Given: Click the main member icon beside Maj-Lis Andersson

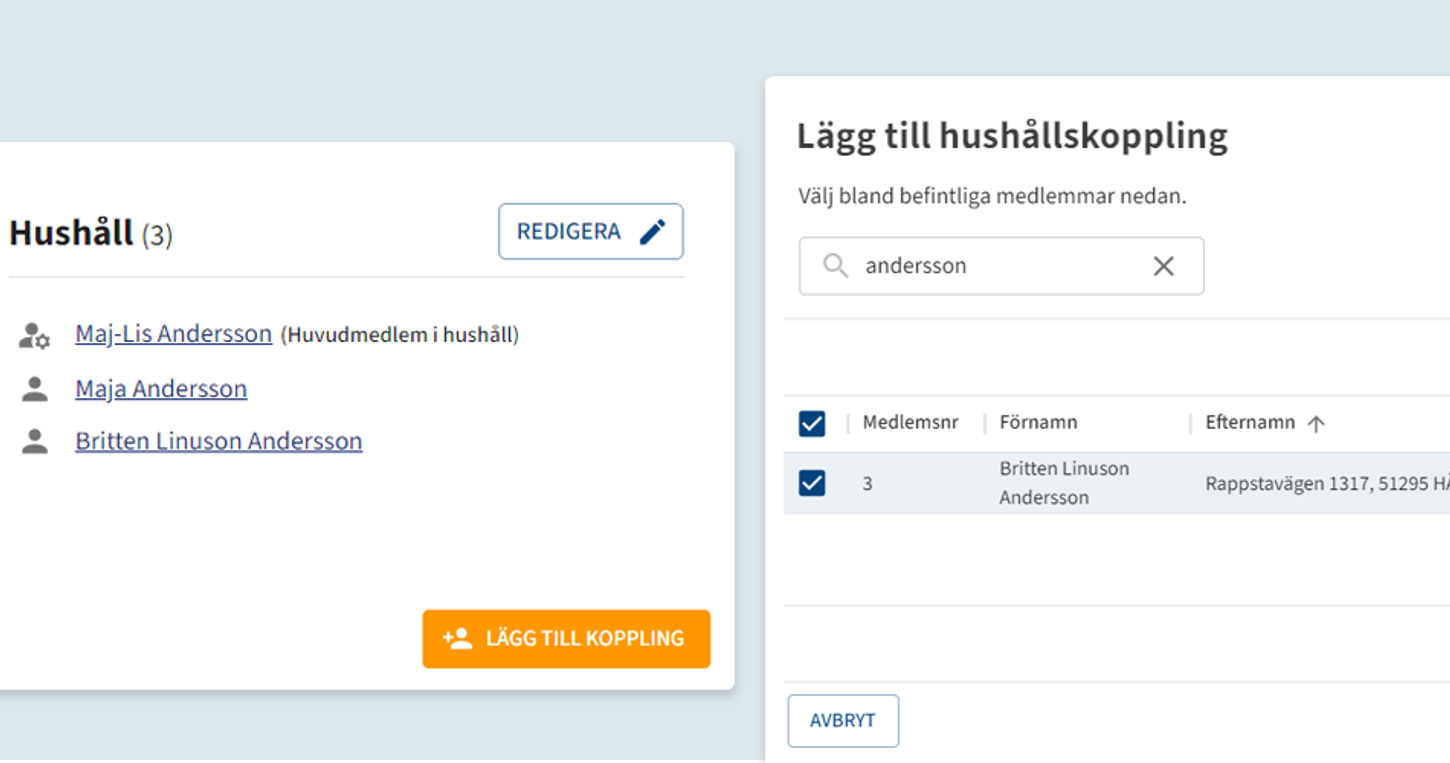Looking at the screenshot, I should [x=34, y=335].
